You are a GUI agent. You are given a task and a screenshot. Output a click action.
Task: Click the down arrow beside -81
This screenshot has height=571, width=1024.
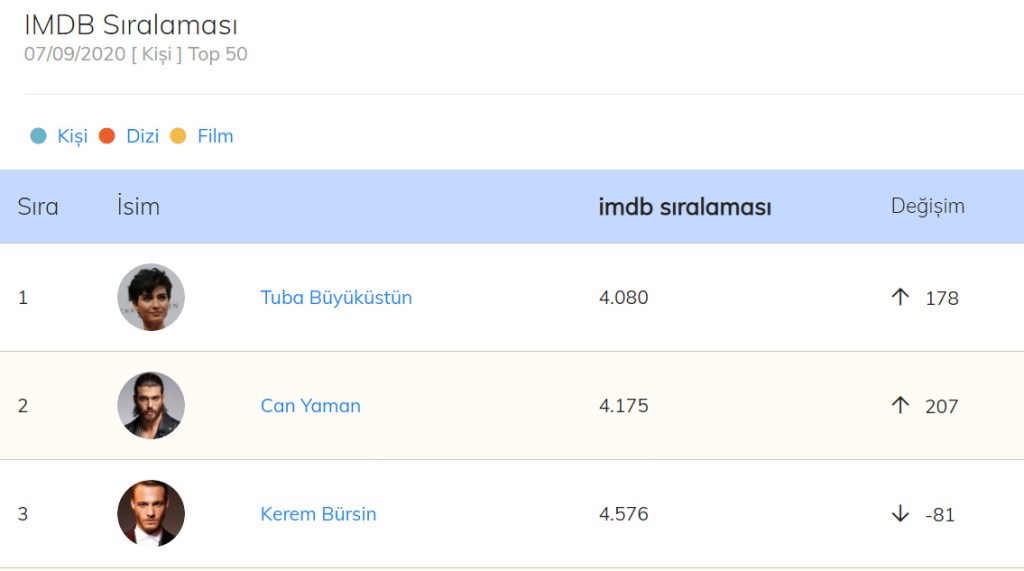[x=900, y=514]
